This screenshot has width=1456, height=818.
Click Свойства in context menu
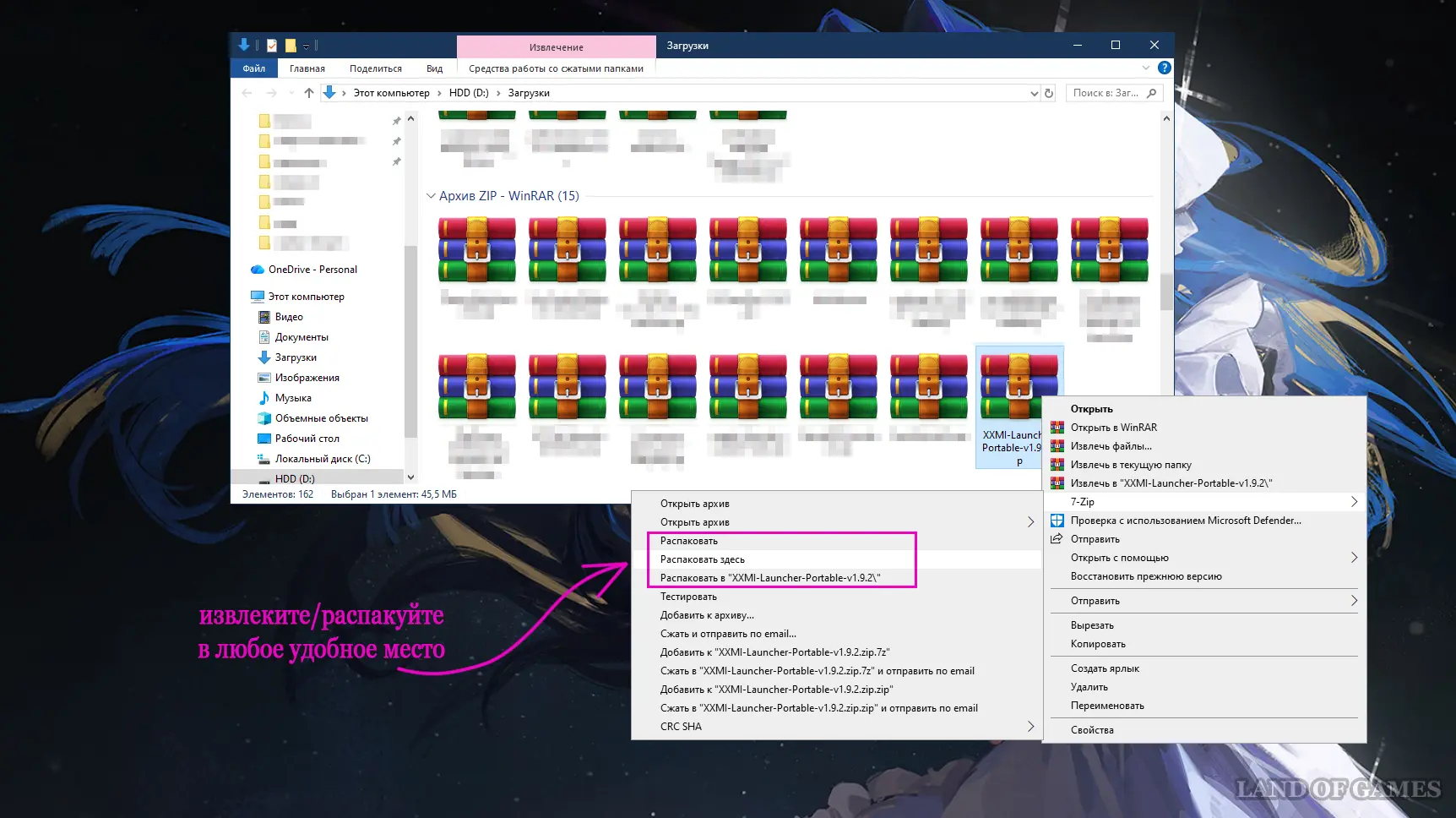pyautogui.click(x=1091, y=730)
